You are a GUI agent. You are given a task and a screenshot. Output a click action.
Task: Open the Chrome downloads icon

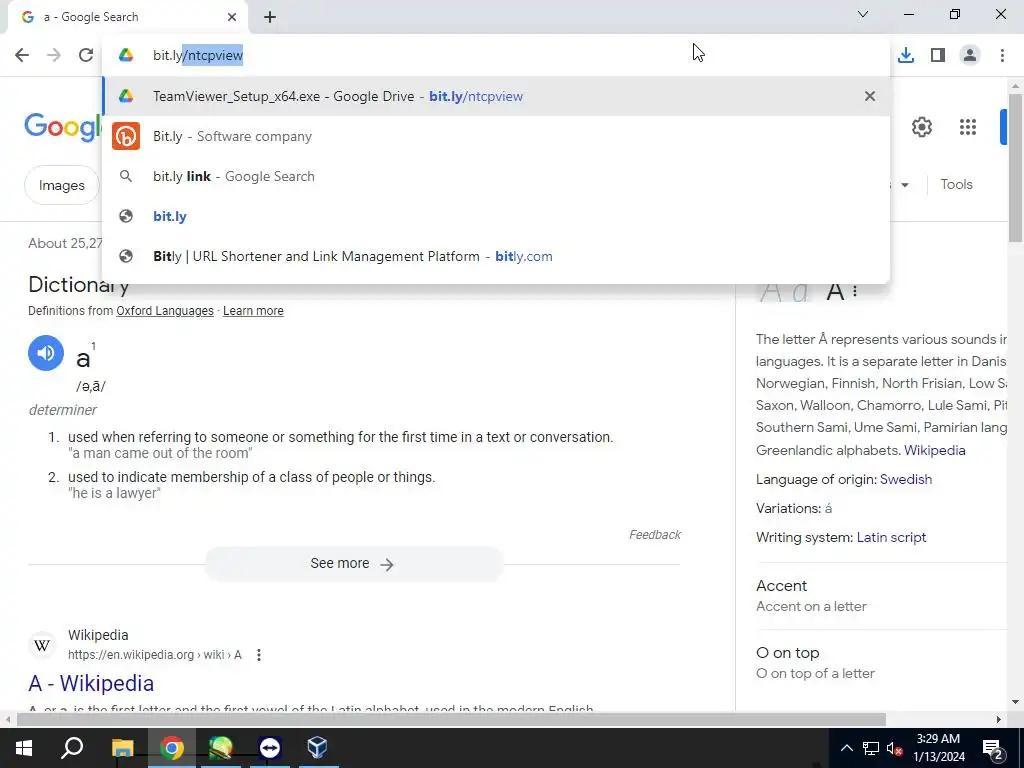(906, 55)
